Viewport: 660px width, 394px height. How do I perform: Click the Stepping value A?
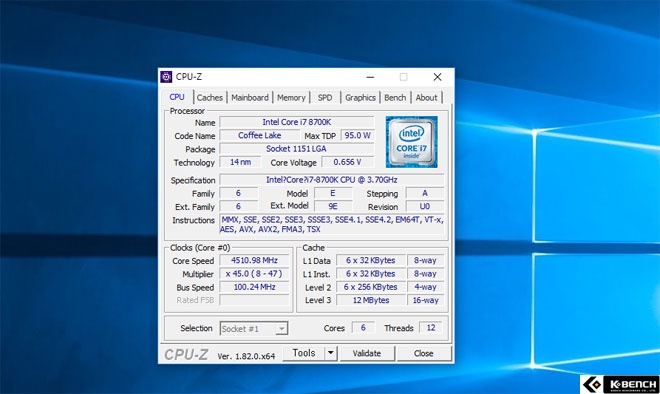pyautogui.click(x=425, y=193)
